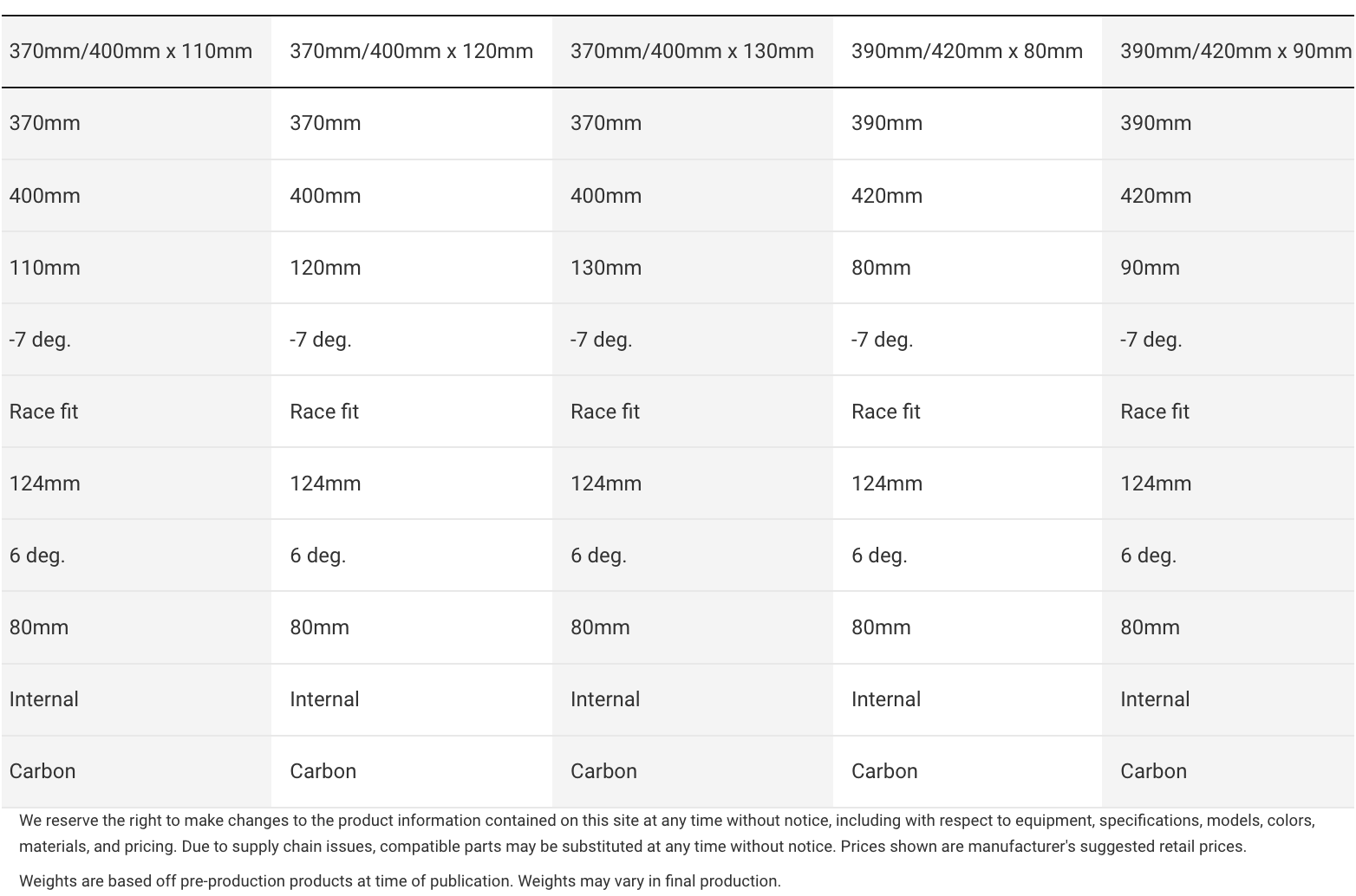
Task: Click 420mm under the 390mm/420mm x 90mm column
Action: coord(1156,196)
